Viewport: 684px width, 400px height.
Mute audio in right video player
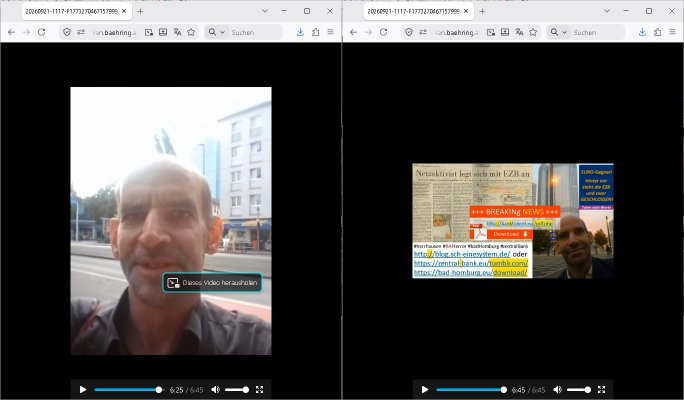point(557,390)
